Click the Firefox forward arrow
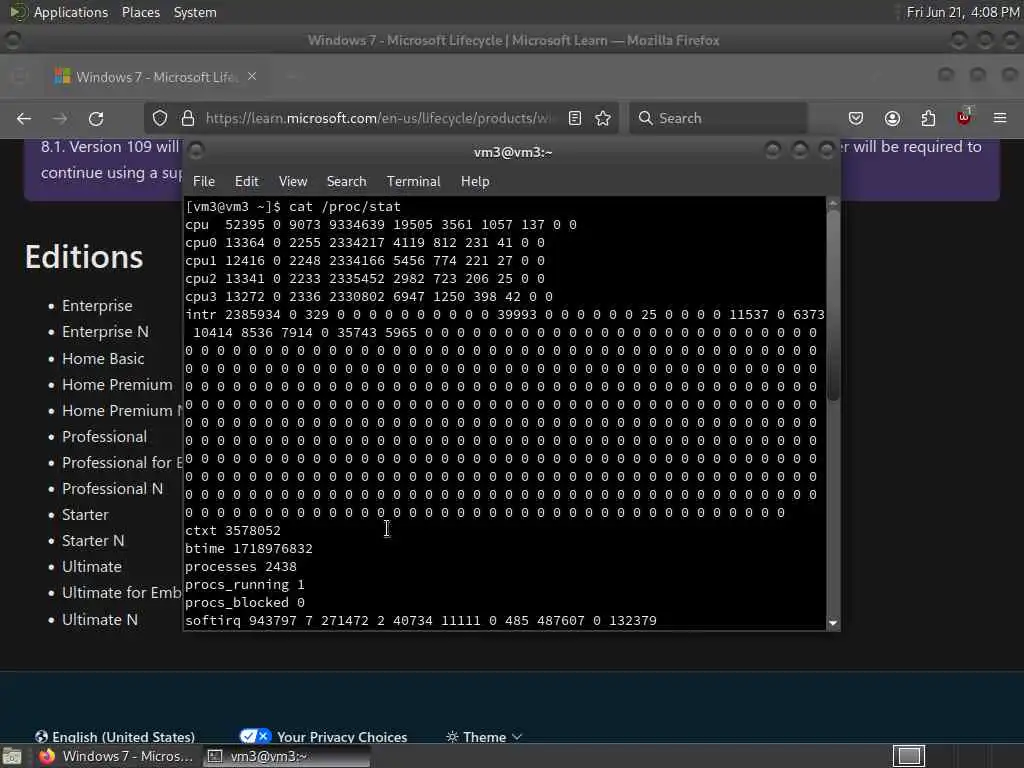 pos(59,118)
